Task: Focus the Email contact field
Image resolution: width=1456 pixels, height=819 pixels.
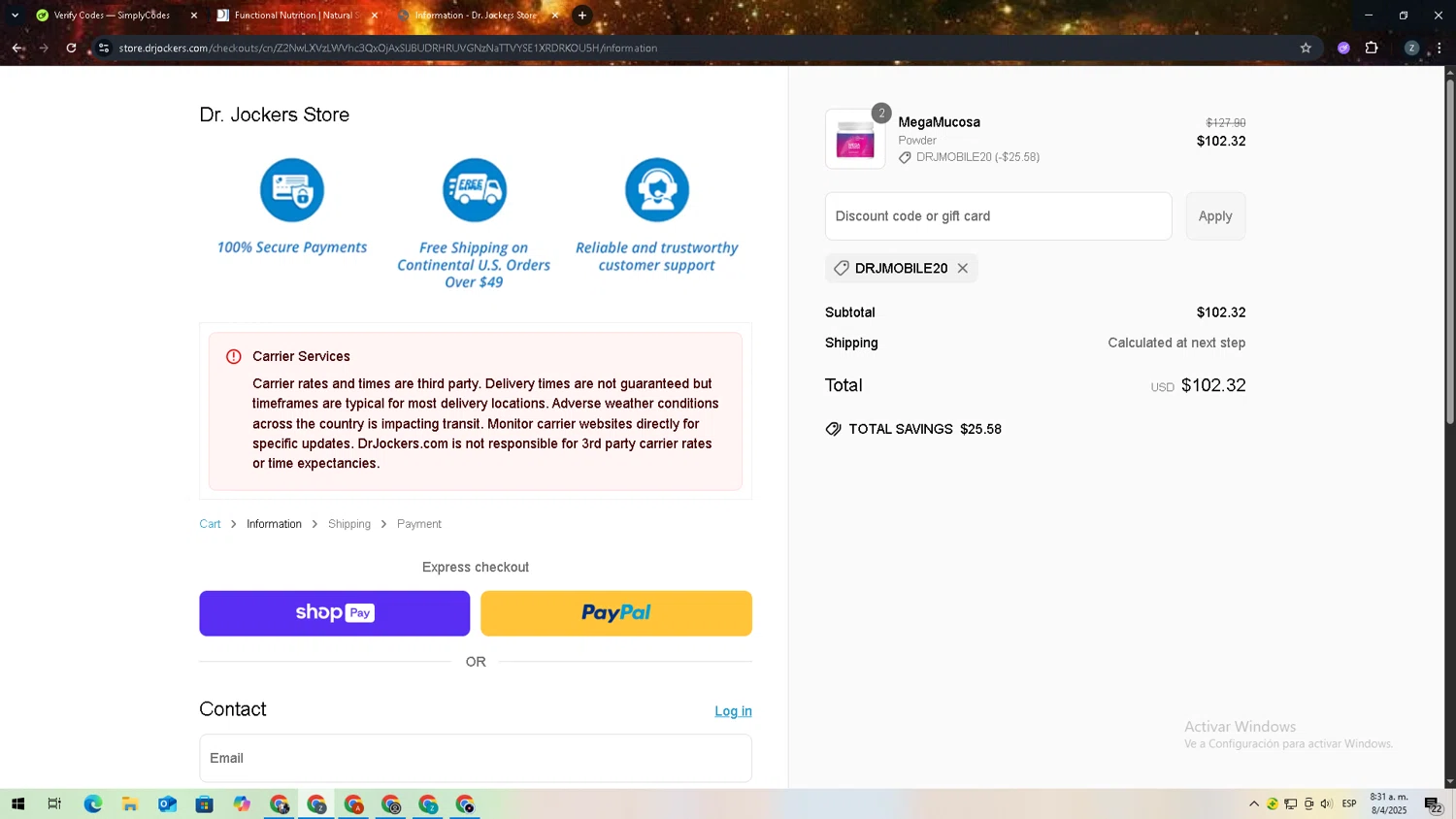Action: tap(476, 758)
